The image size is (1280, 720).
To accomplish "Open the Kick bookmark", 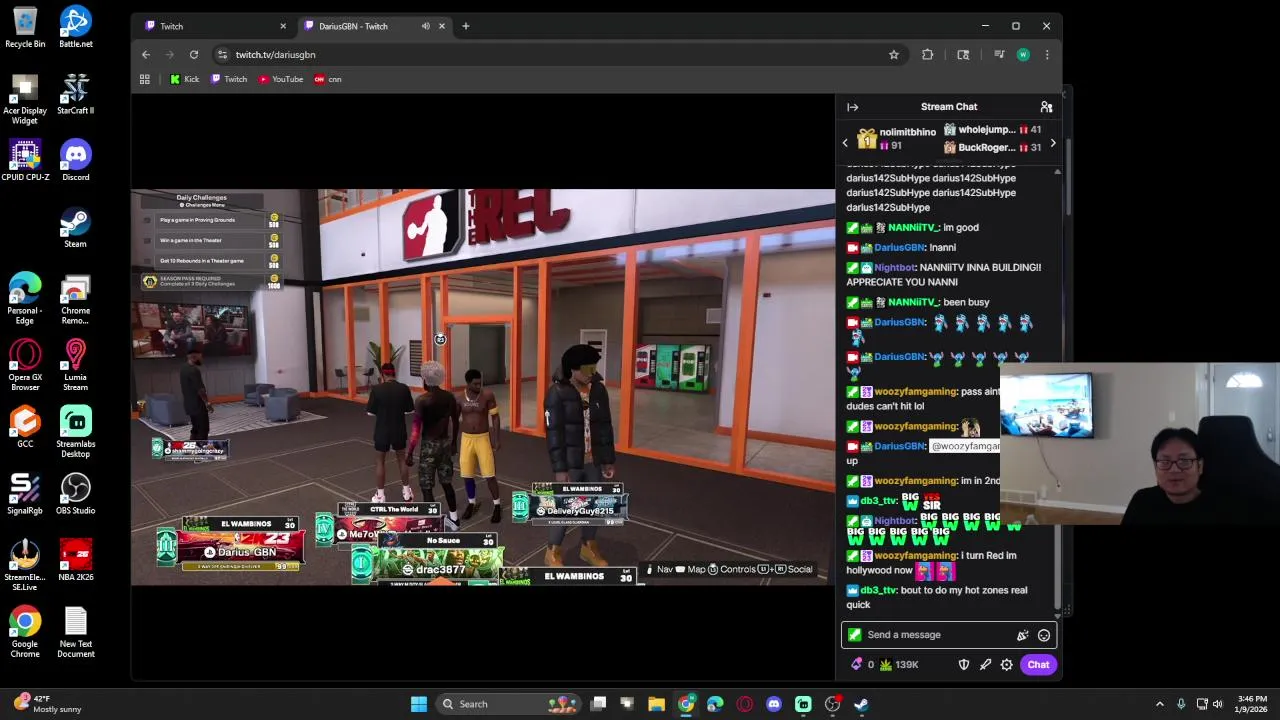I will point(184,79).
